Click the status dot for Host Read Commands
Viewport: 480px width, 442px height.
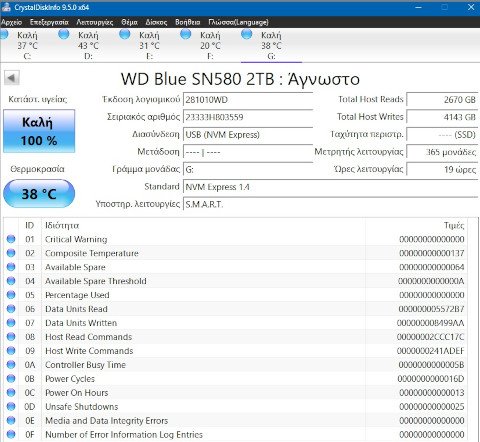pyautogui.click(x=11, y=337)
